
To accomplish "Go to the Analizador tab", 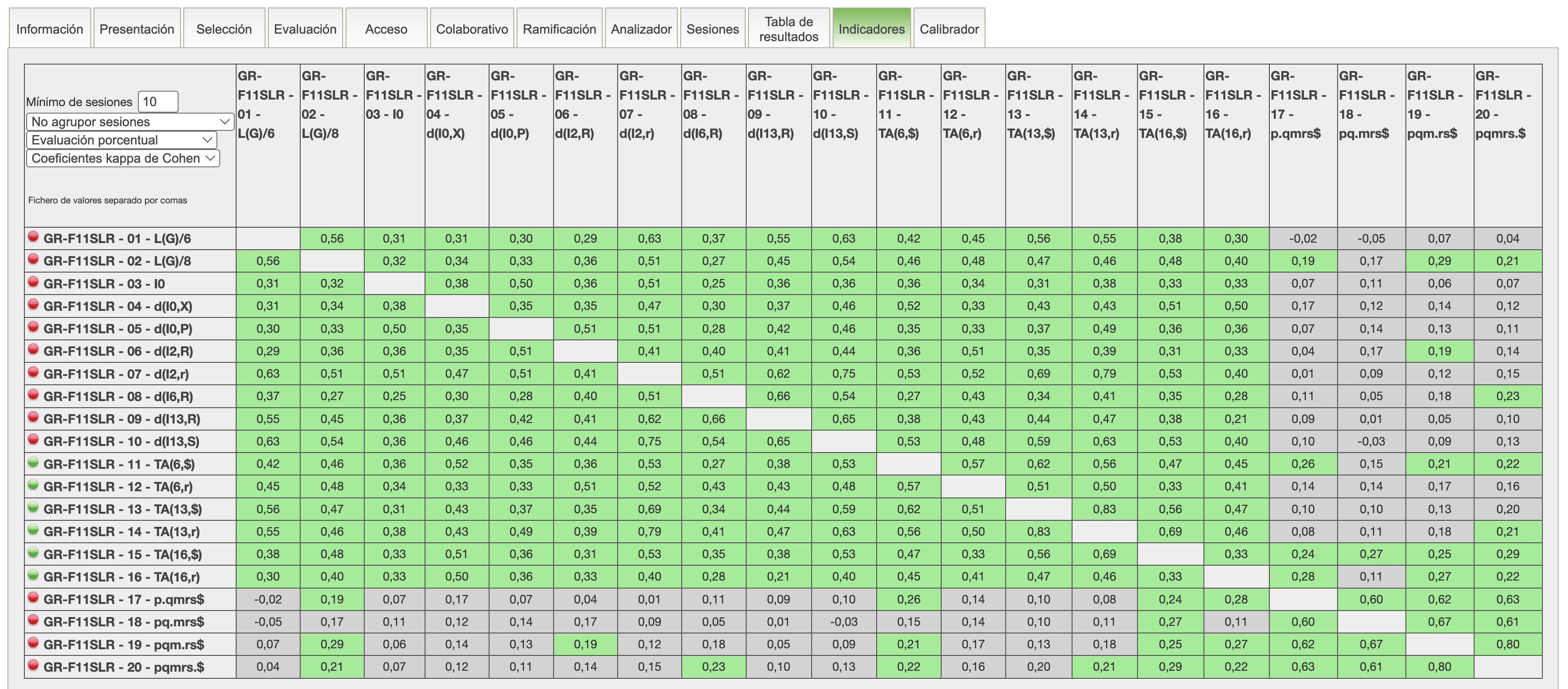I will point(640,29).
